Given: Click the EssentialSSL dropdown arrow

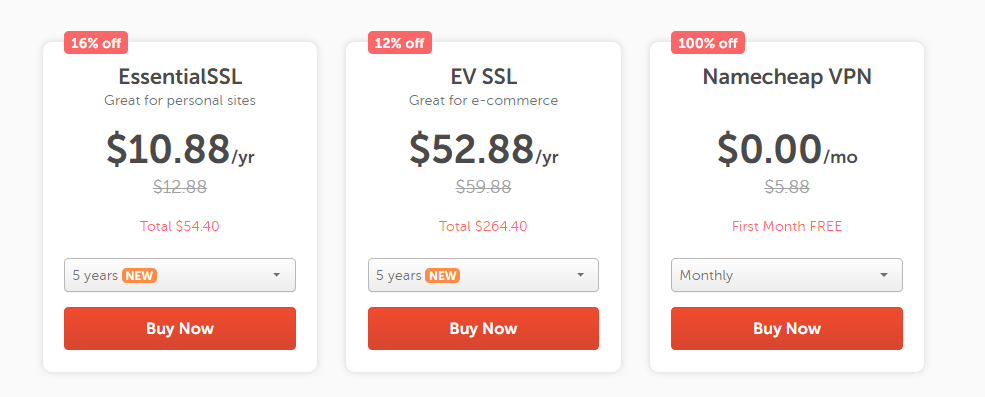Looking at the screenshot, I should (x=276, y=275).
